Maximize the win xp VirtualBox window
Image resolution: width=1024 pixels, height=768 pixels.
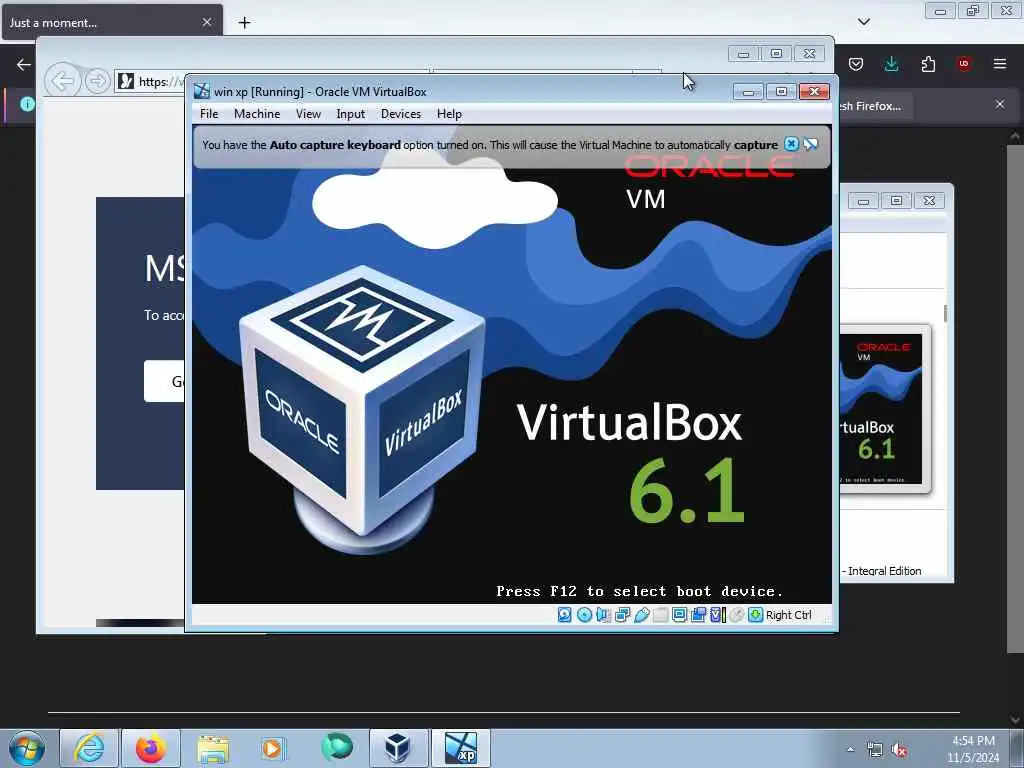(781, 92)
